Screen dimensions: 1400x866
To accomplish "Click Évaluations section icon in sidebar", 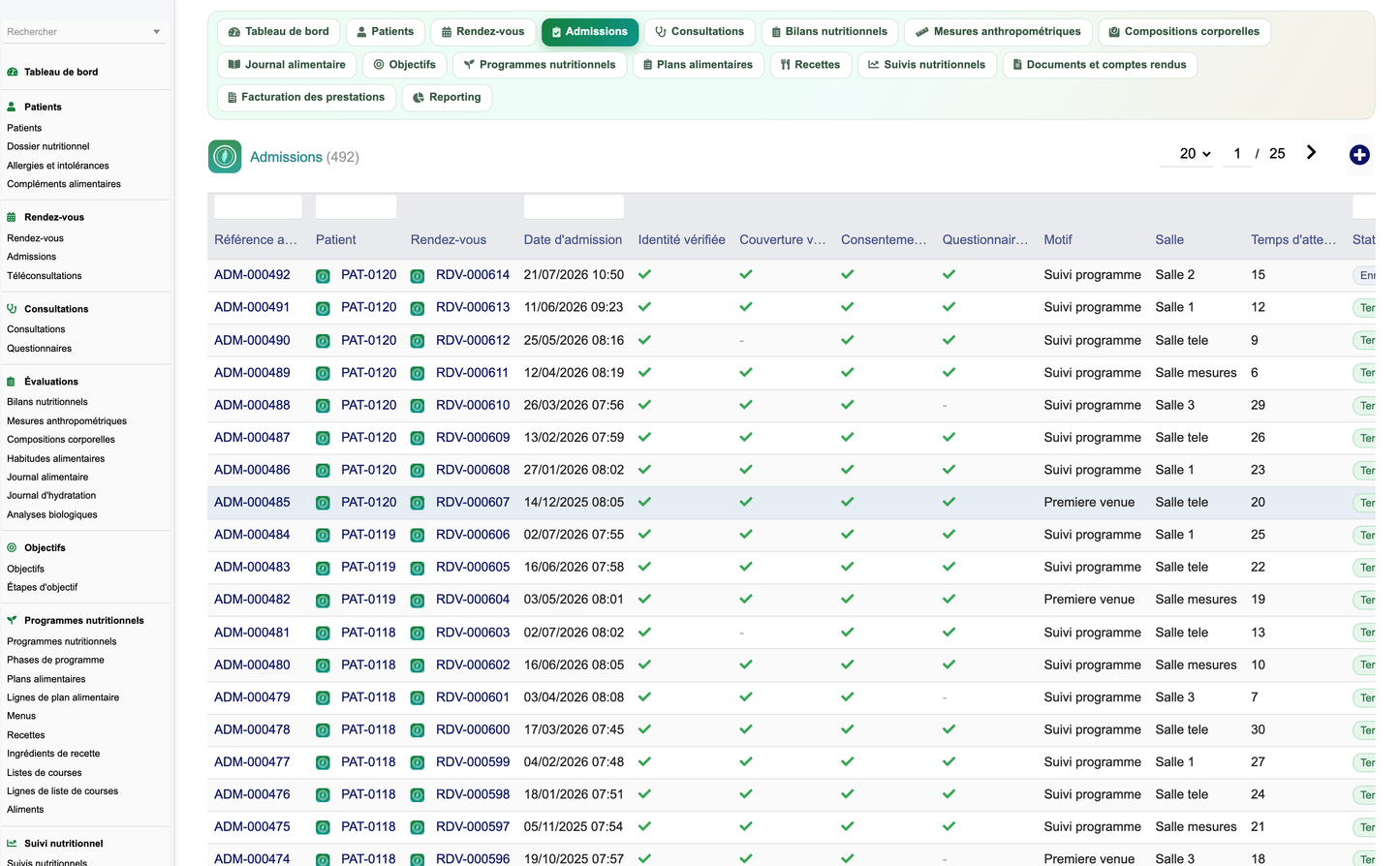I will pos(12,382).
